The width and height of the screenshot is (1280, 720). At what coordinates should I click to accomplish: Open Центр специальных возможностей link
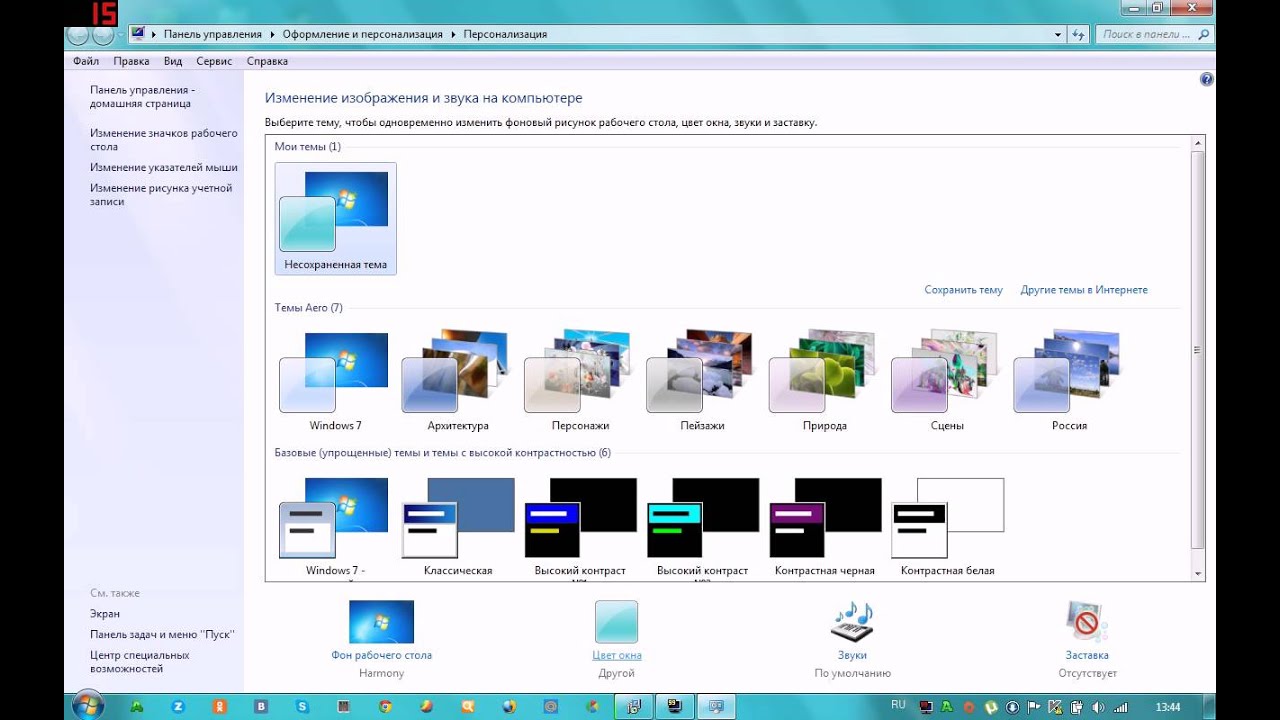point(139,662)
